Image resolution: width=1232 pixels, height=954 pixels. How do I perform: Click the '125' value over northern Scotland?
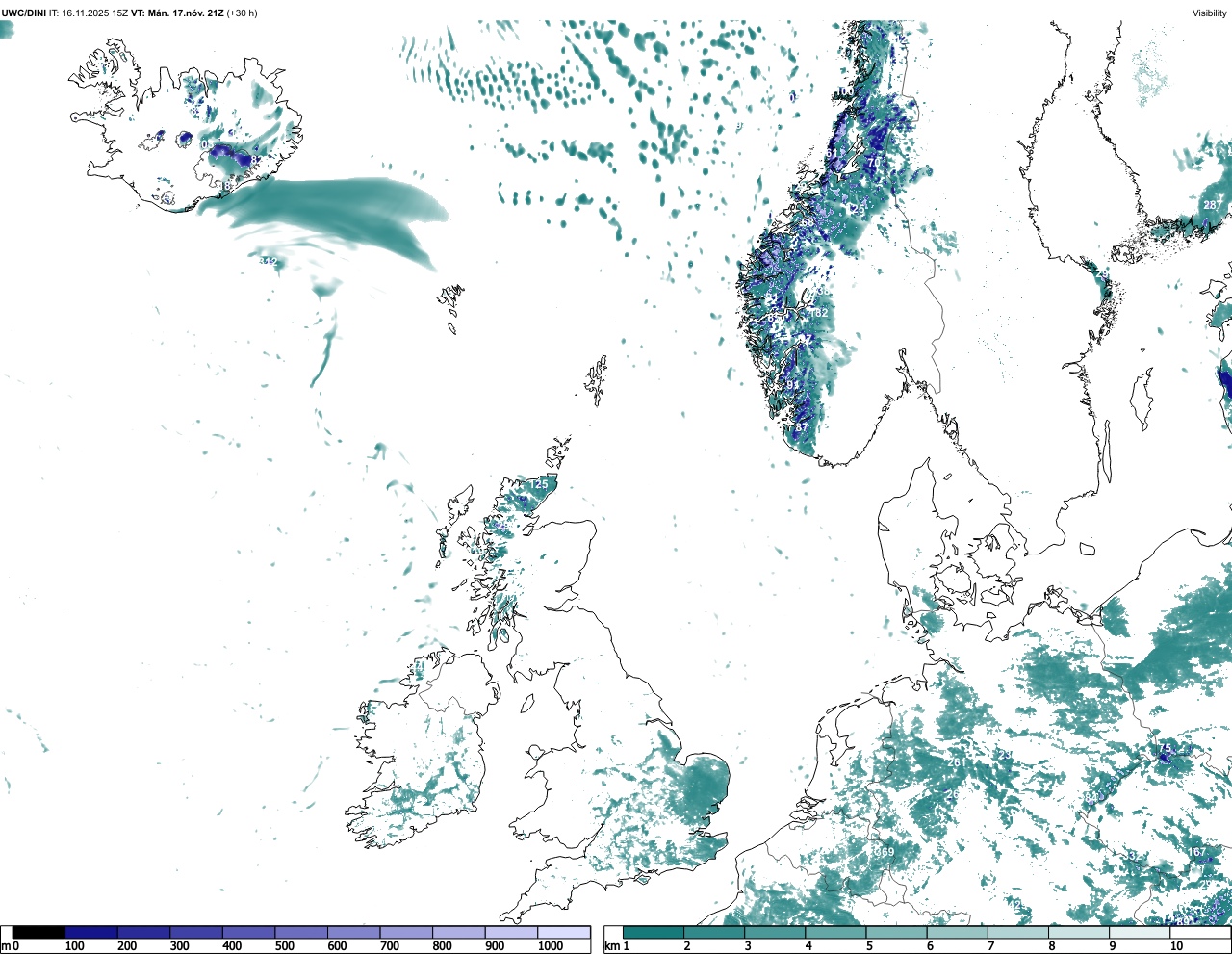[x=539, y=484]
